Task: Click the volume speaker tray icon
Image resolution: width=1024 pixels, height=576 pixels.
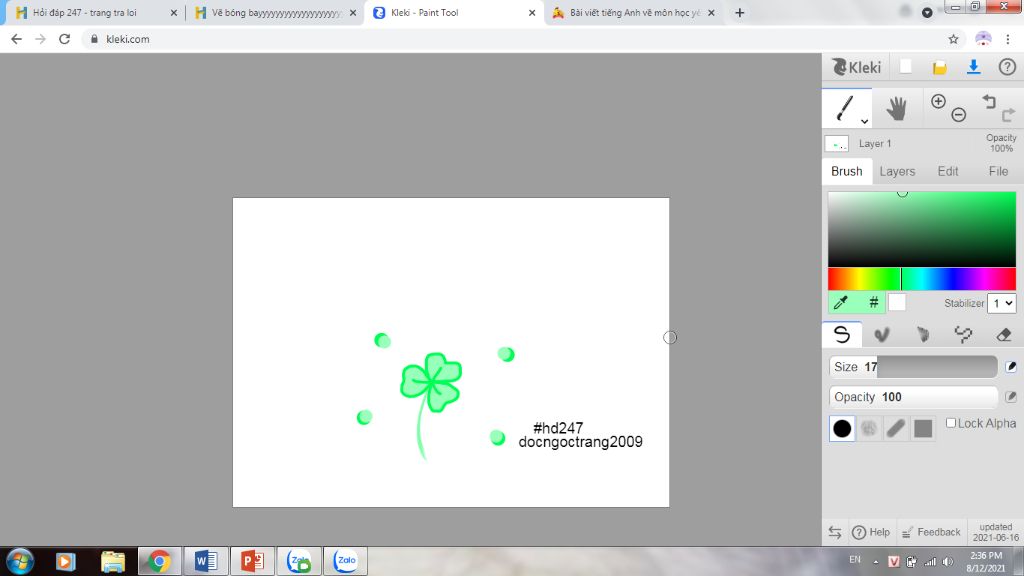Action: tap(948, 562)
